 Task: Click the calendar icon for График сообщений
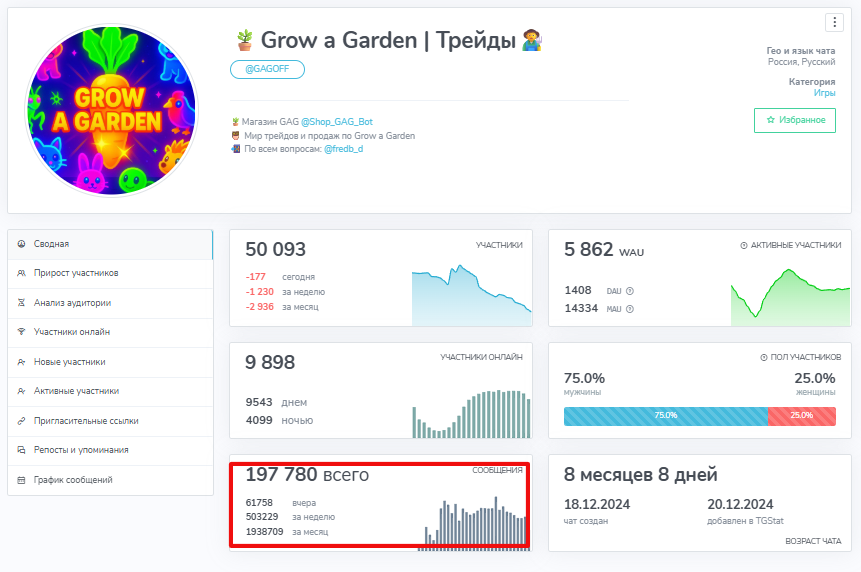pos(22,480)
